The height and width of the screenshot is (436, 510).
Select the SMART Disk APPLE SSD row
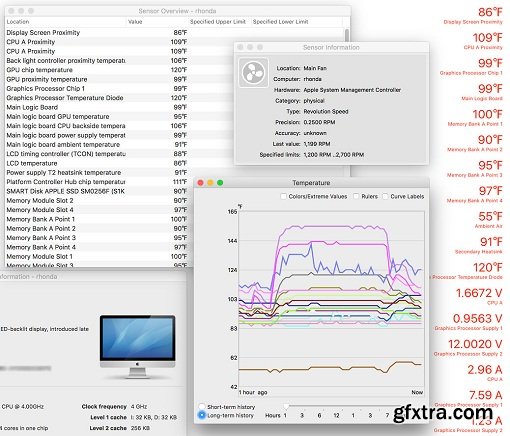pos(100,191)
